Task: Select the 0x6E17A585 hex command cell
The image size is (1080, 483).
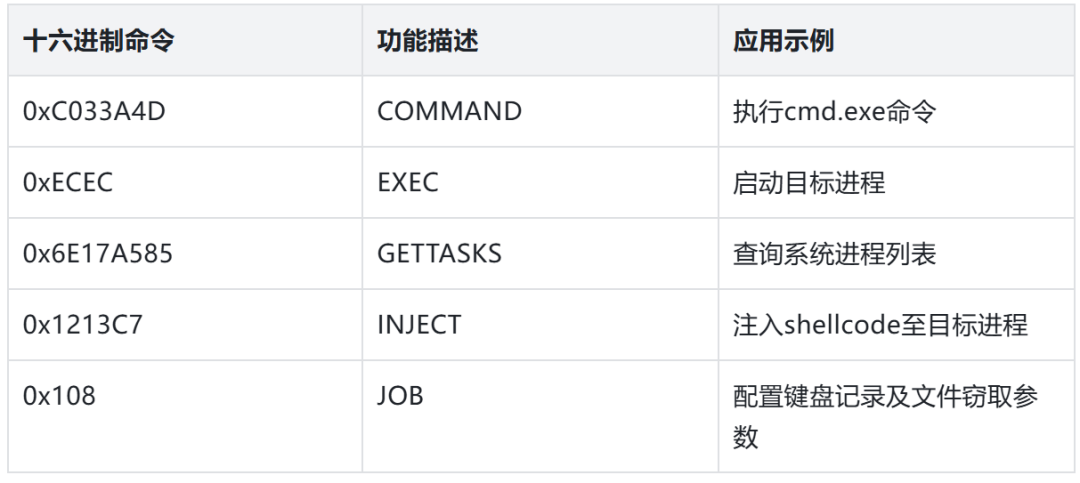Action: pyautogui.click(x=98, y=254)
